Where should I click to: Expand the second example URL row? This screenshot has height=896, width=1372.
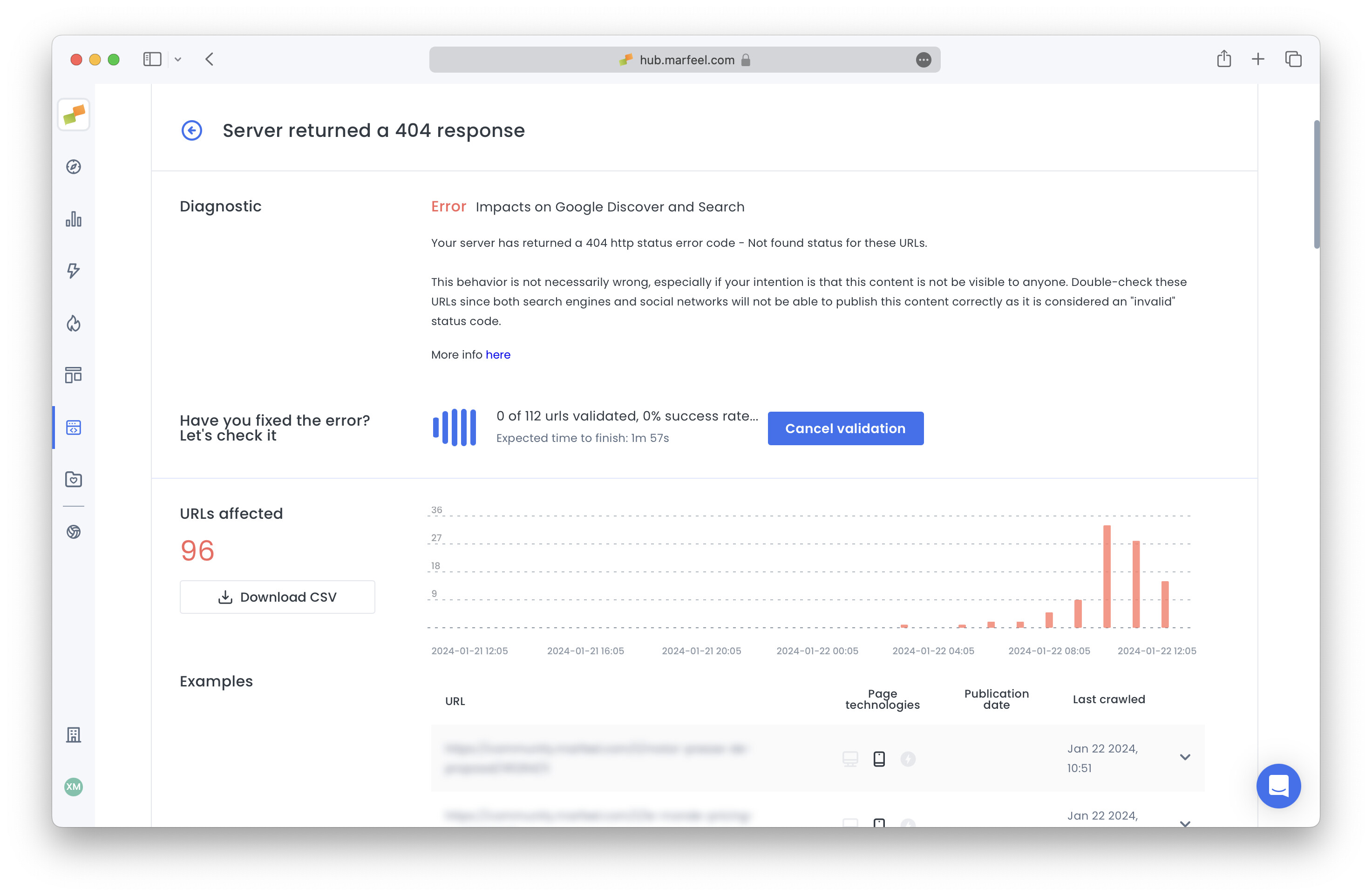click(1185, 823)
